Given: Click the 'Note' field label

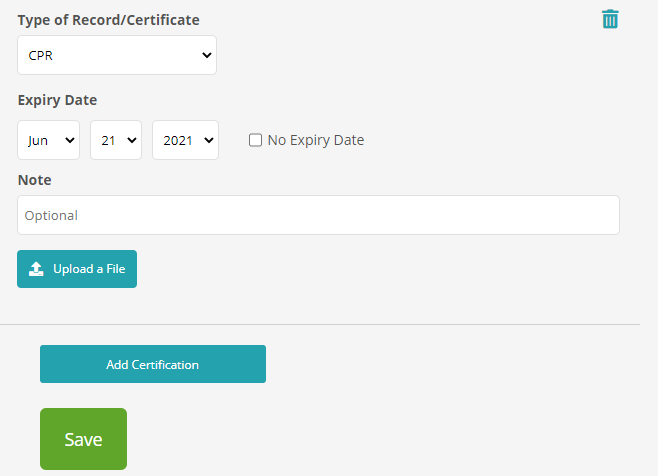Looking at the screenshot, I should [34, 180].
